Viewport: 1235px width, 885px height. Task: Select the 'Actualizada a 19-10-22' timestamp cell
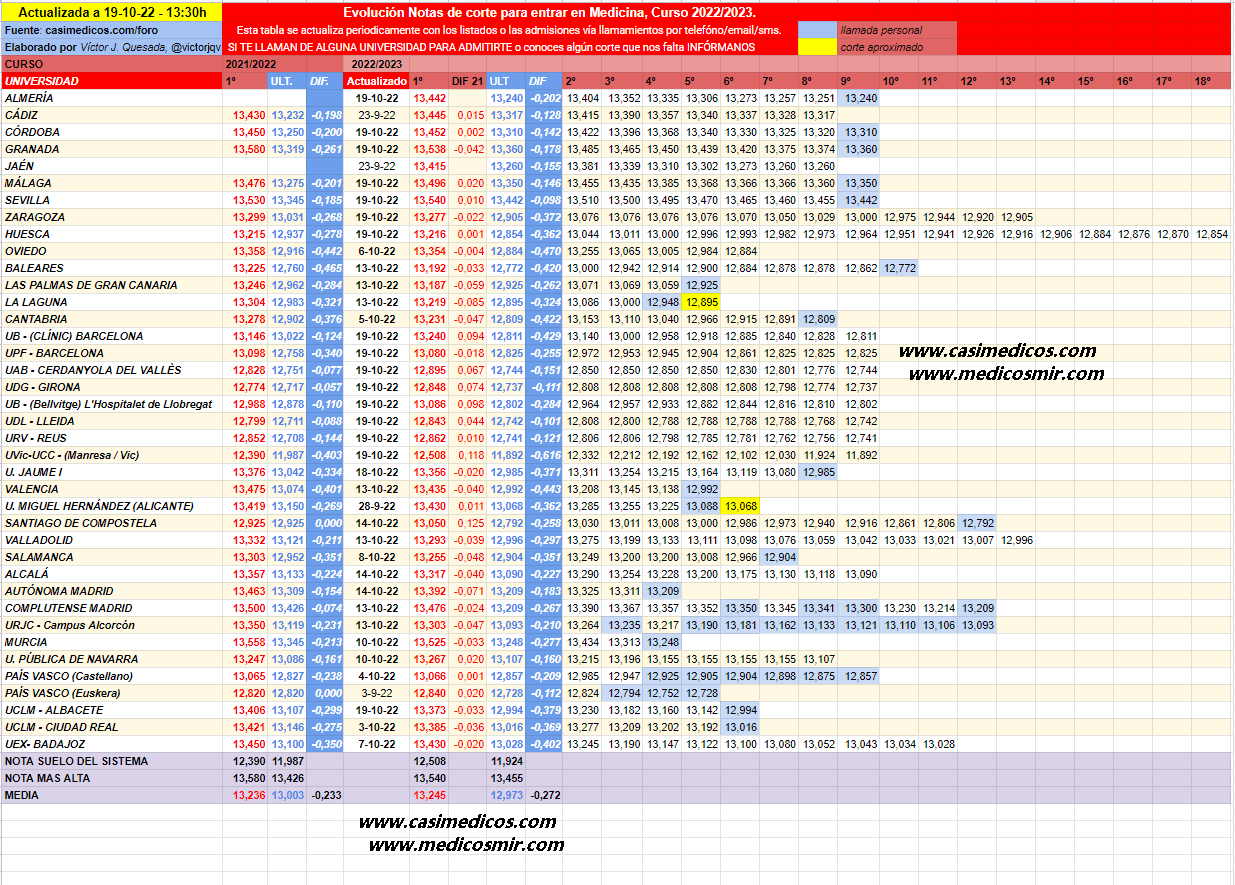pyautogui.click(x=110, y=12)
